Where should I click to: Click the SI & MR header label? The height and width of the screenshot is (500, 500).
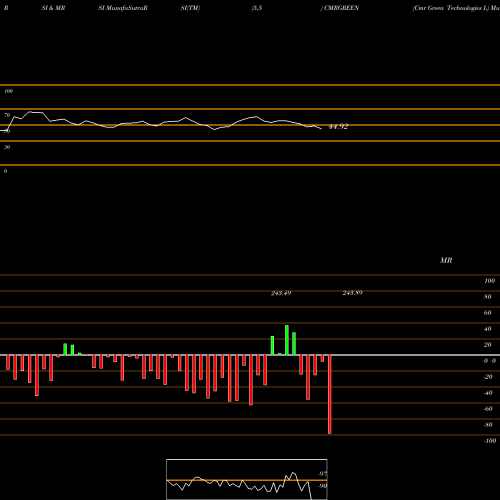tap(53, 8)
